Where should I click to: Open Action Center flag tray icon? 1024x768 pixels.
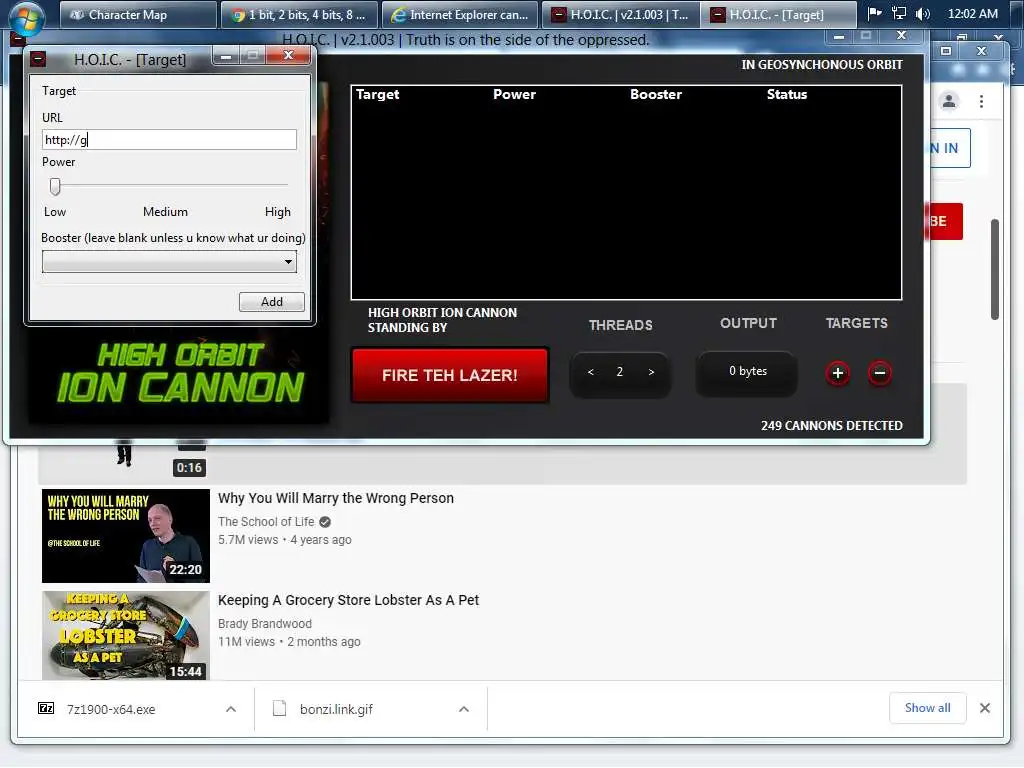(874, 13)
